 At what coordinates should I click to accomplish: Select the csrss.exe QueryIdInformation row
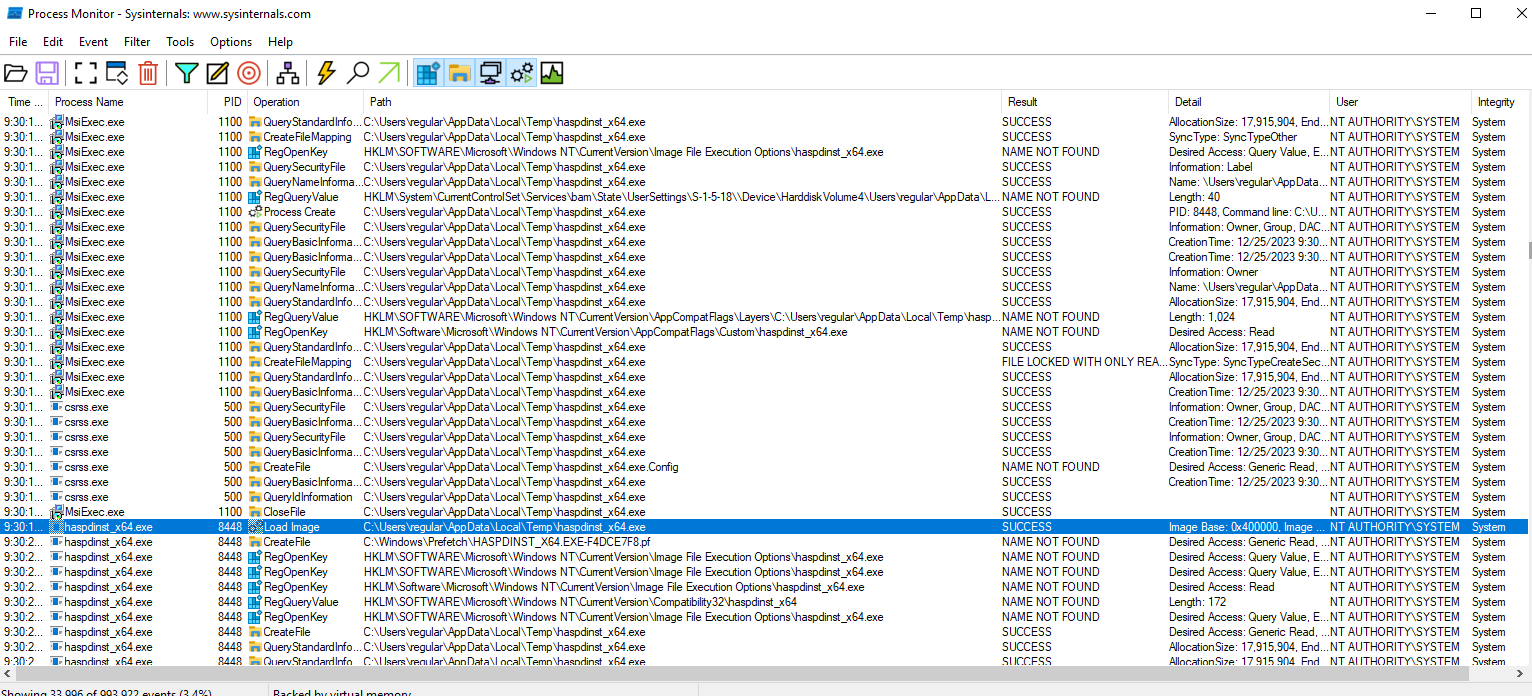(x=764, y=497)
